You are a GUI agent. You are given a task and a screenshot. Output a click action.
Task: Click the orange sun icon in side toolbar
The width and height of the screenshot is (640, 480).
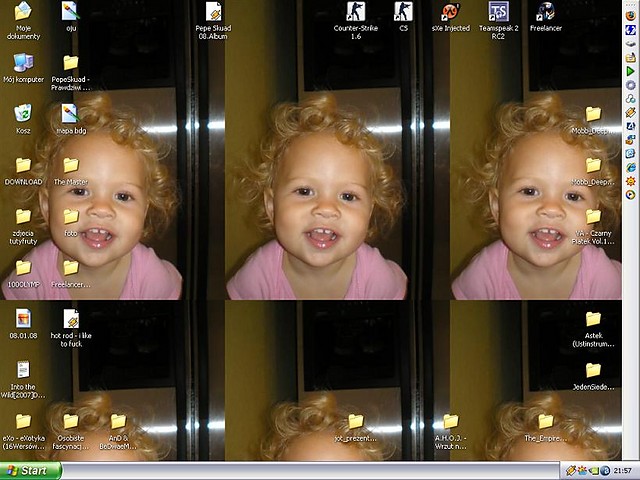click(631, 181)
